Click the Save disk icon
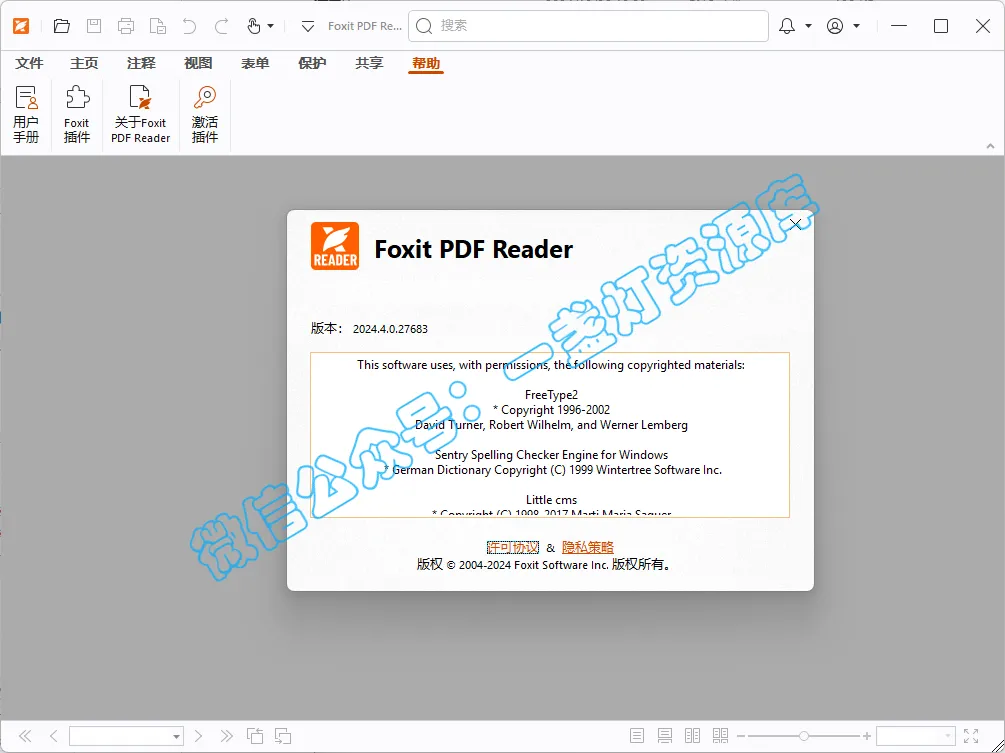Screen dimensions: 1005x753 pos(94,26)
